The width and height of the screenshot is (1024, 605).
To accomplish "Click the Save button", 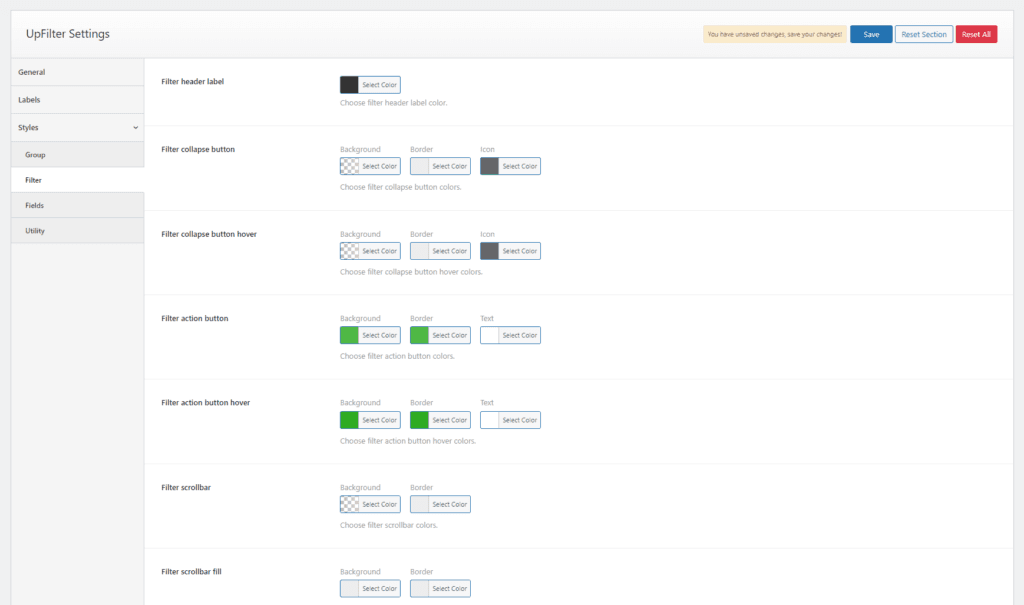I will 870,34.
